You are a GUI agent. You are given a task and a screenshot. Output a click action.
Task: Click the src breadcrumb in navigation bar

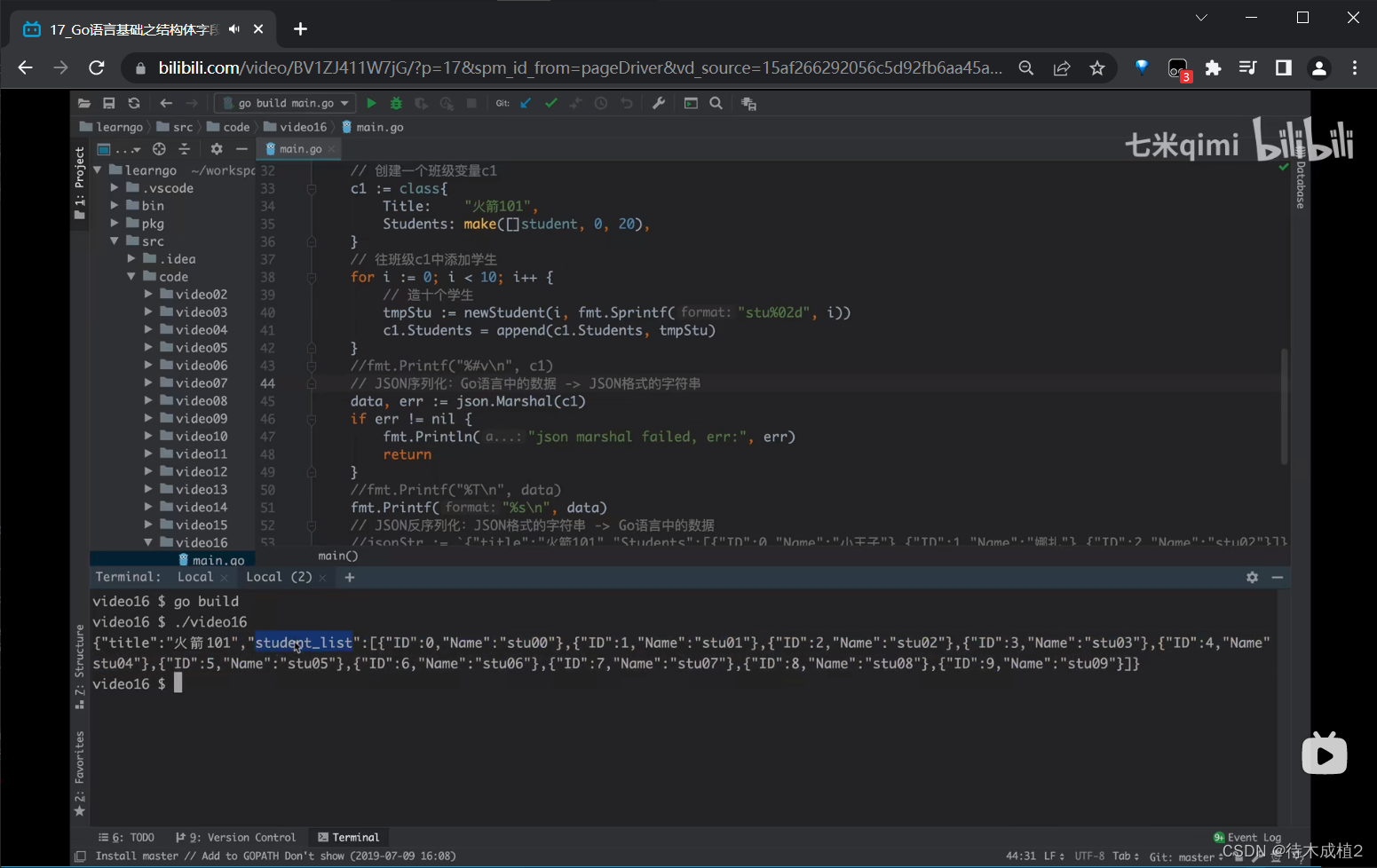pyautogui.click(x=175, y=127)
